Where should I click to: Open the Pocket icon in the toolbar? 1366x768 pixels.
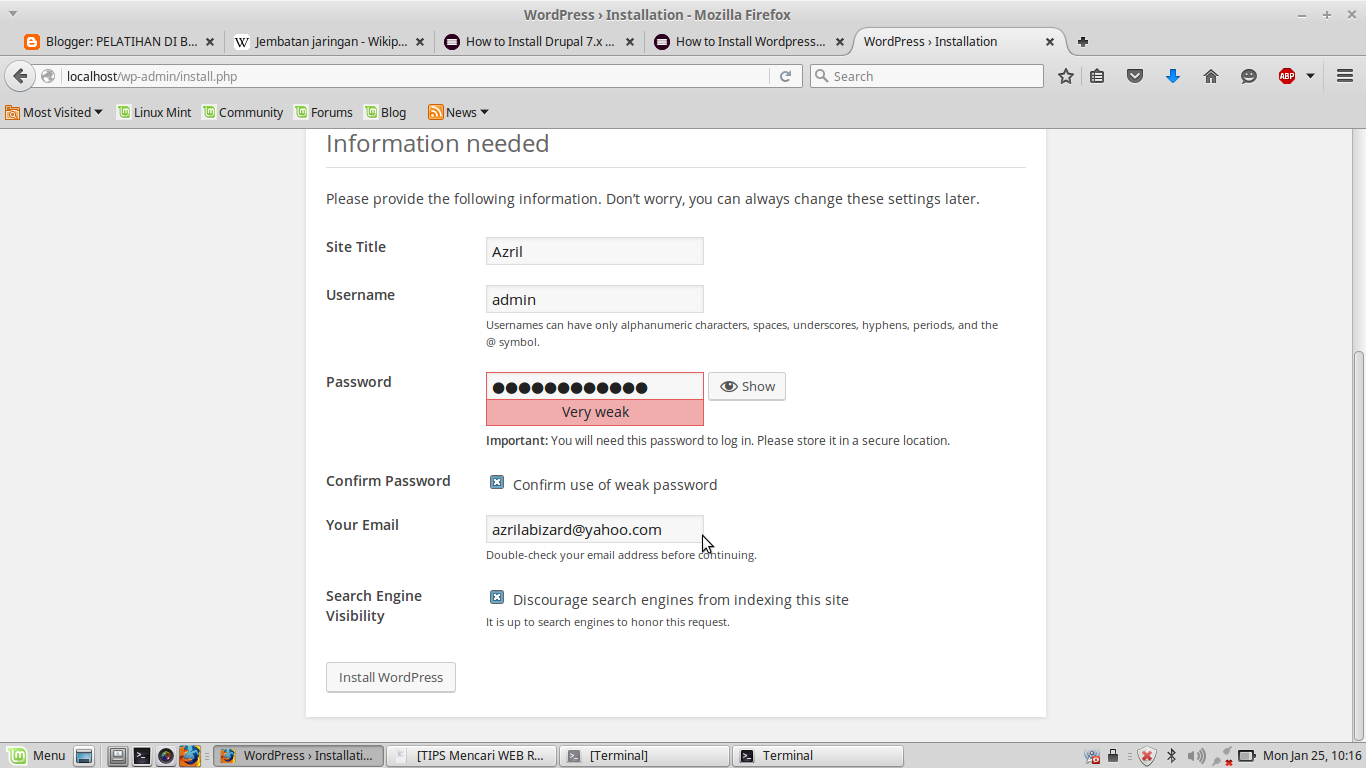tap(1135, 76)
